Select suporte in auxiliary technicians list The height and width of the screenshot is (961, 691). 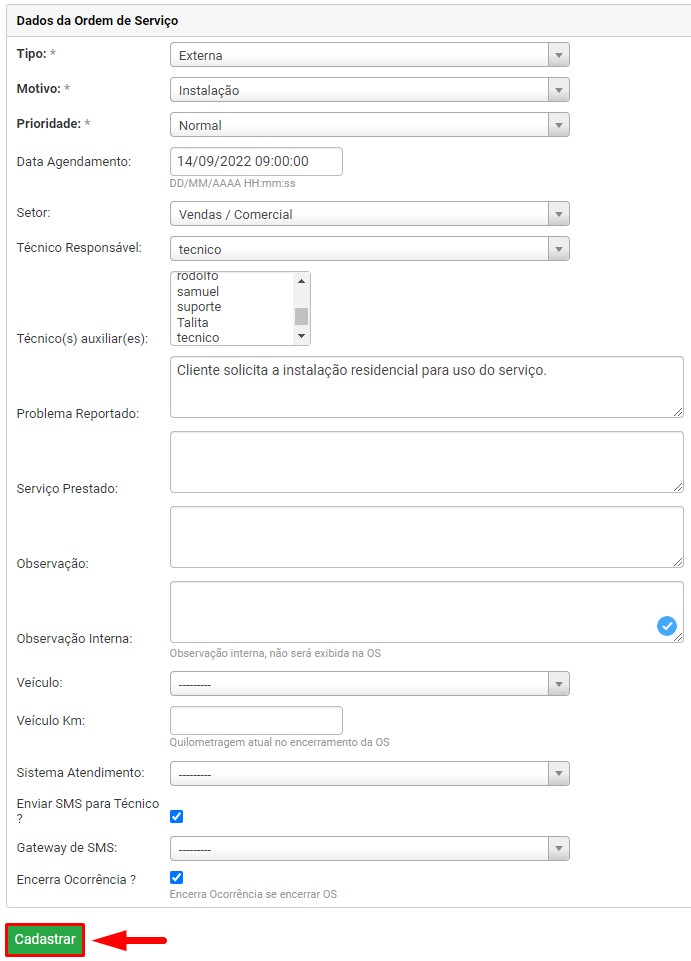click(x=199, y=307)
